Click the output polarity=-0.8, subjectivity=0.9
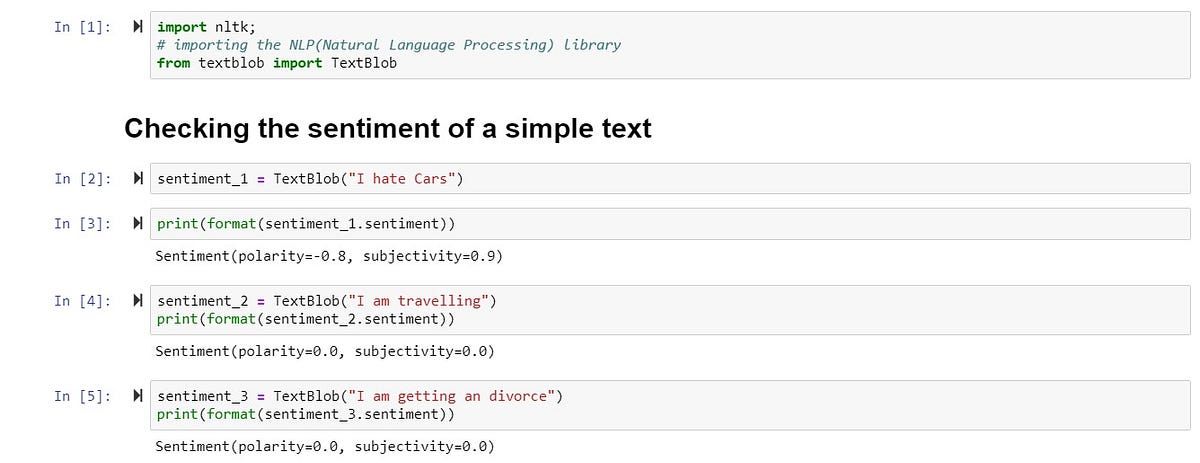Image resolution: width=1200 pixels, height=463 pixels. [x=328, y=256]
